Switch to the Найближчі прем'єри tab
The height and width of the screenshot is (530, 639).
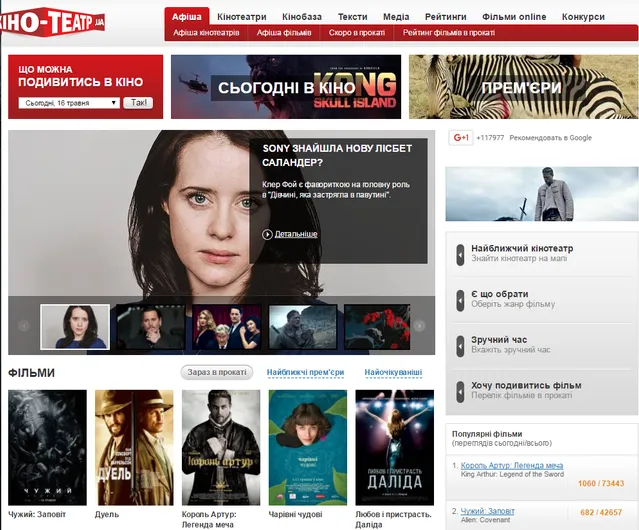(305, 373)
